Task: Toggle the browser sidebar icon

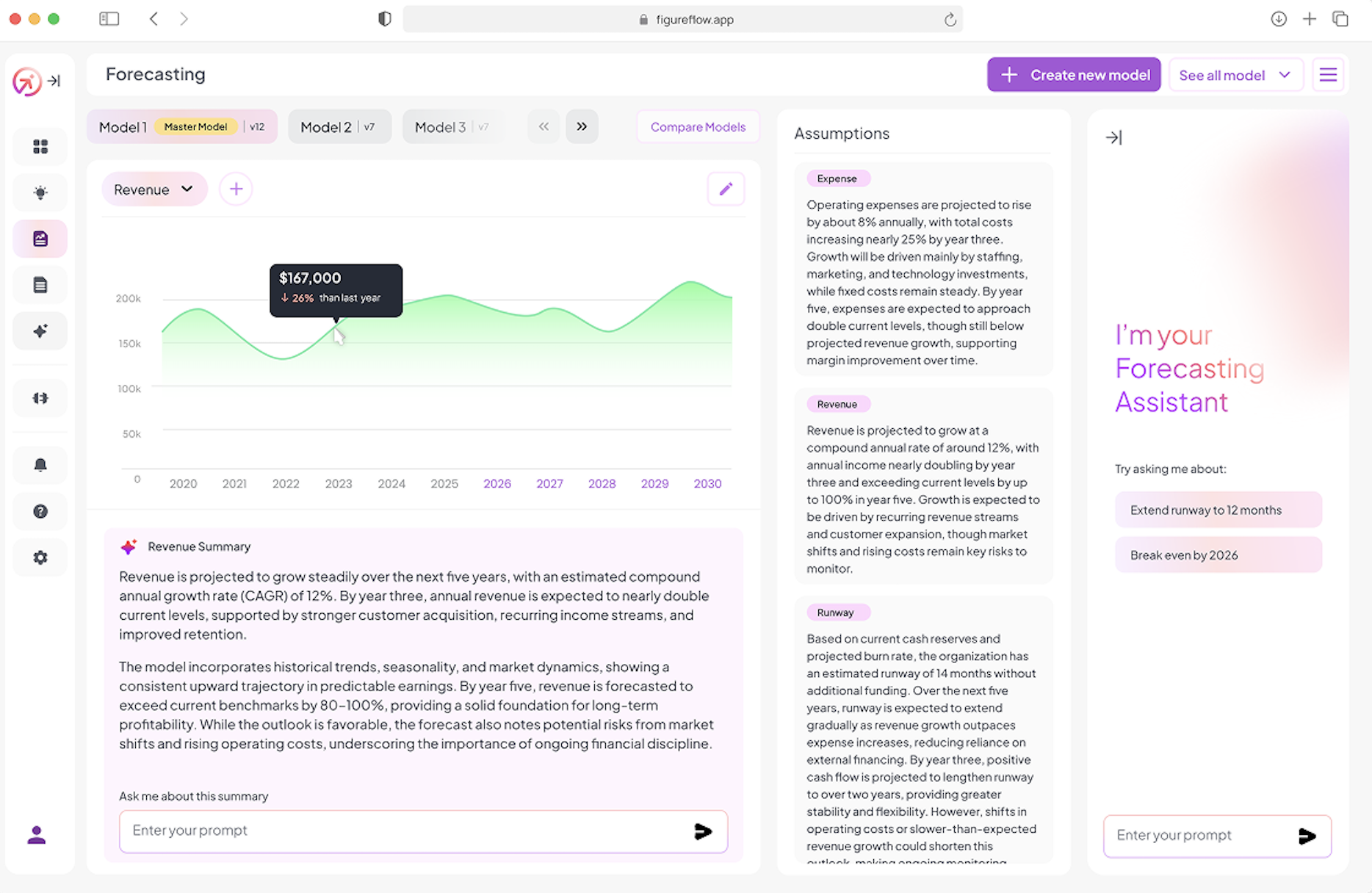Action: click(x=109, y=19)
